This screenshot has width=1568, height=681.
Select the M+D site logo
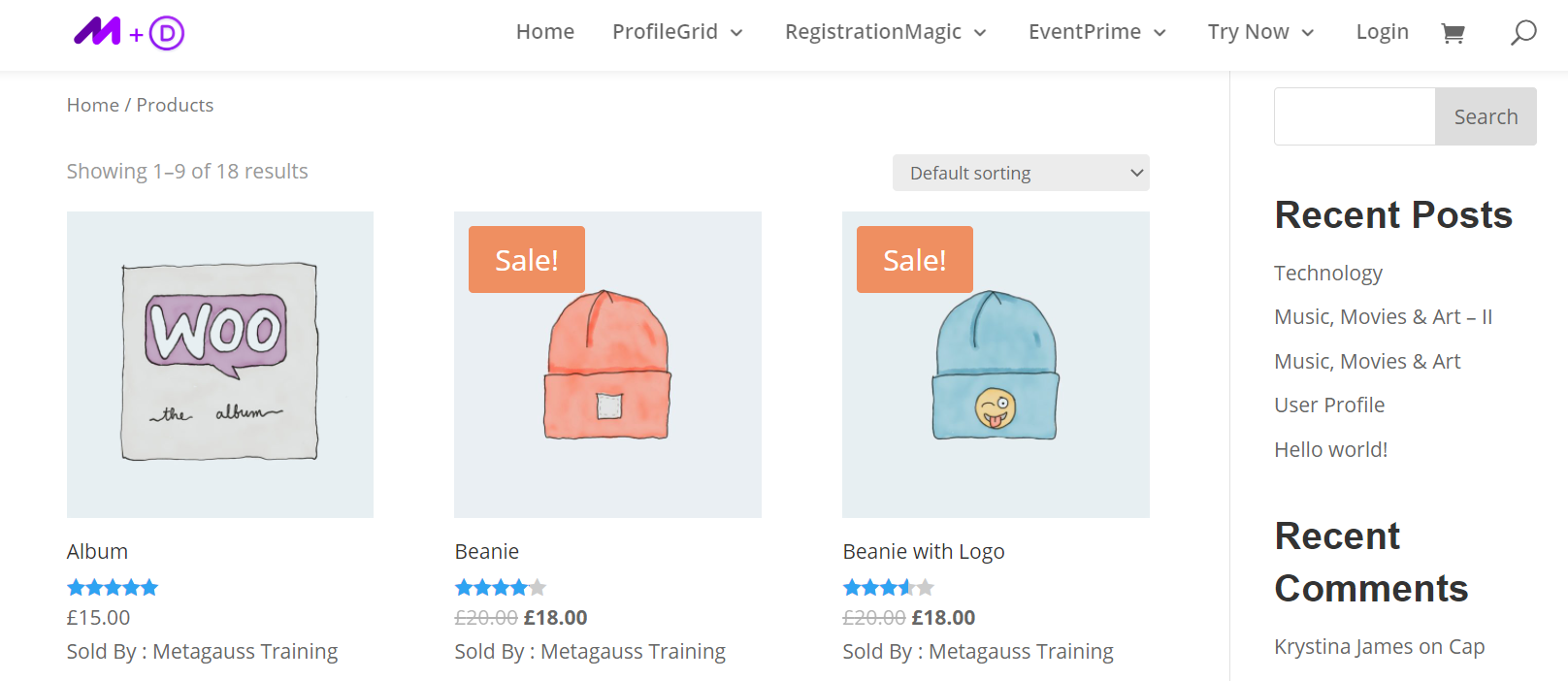click(x=128, y=32)
